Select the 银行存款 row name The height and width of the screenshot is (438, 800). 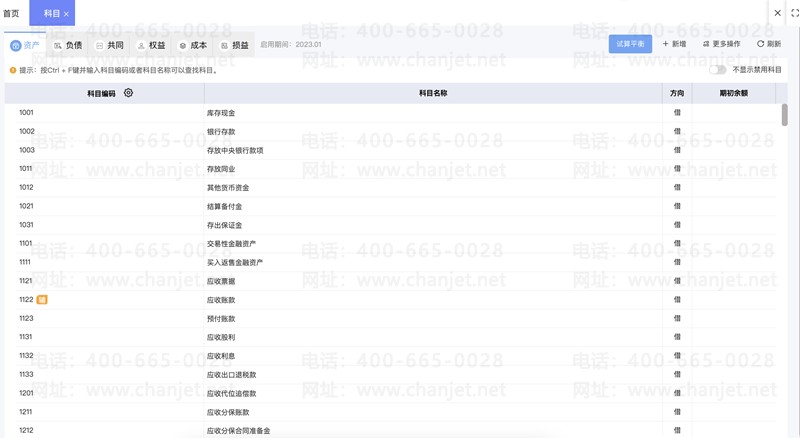(221, 132)
